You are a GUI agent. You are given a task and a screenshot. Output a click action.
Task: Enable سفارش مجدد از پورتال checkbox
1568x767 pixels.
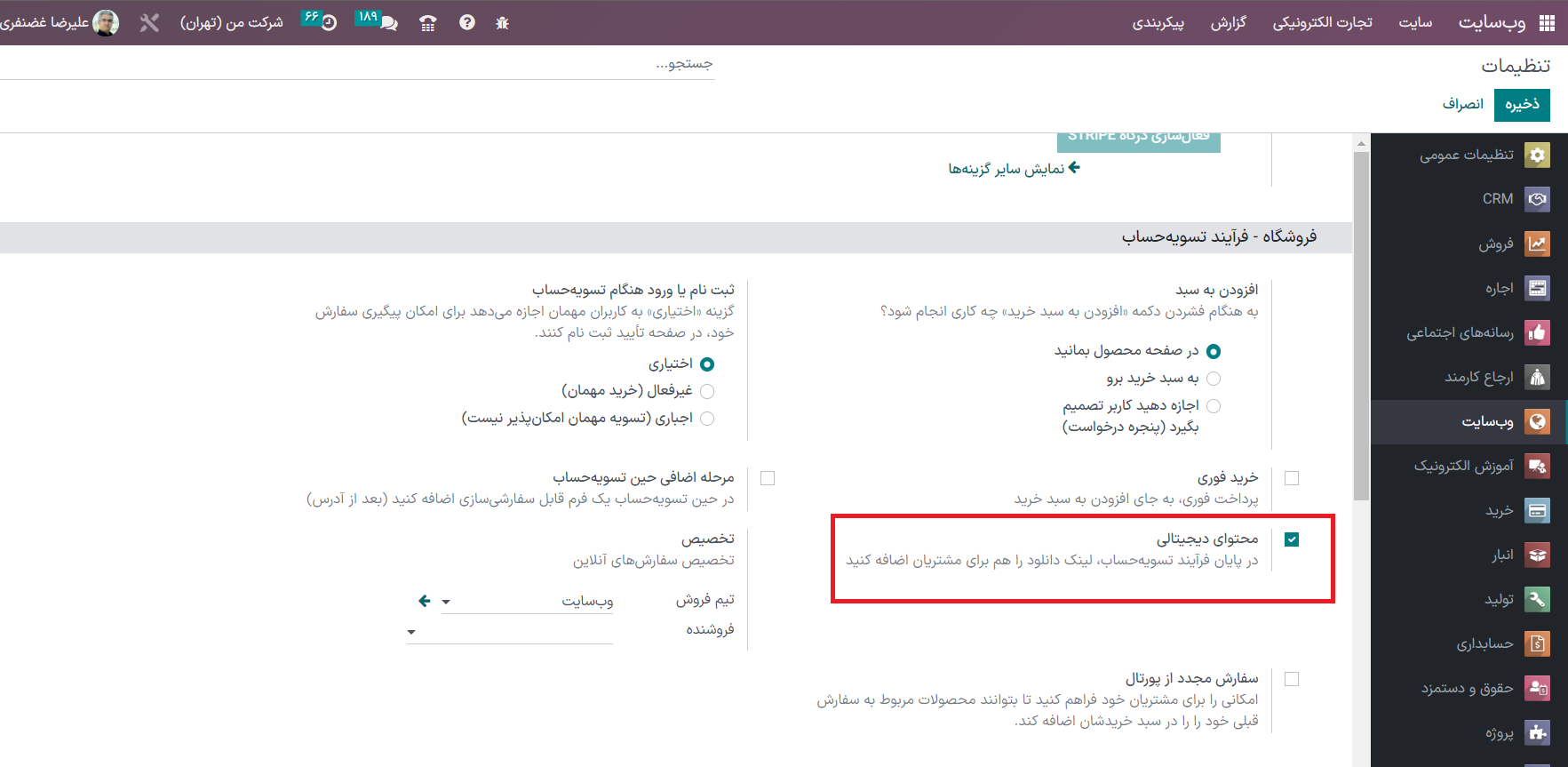(1292, 679)
